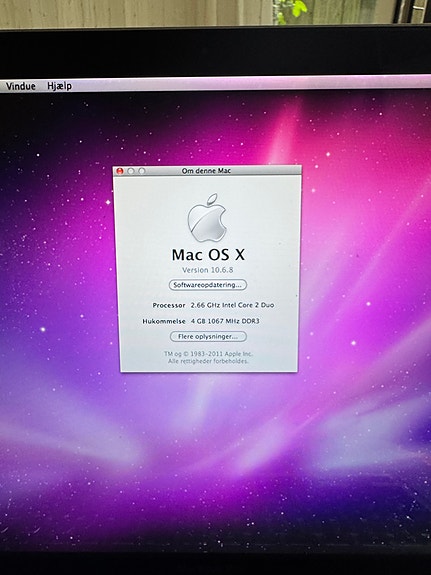Zoom the Om denne Mac window
The width and height of the screenshot is (431, 575).
[x=142, y=171]
